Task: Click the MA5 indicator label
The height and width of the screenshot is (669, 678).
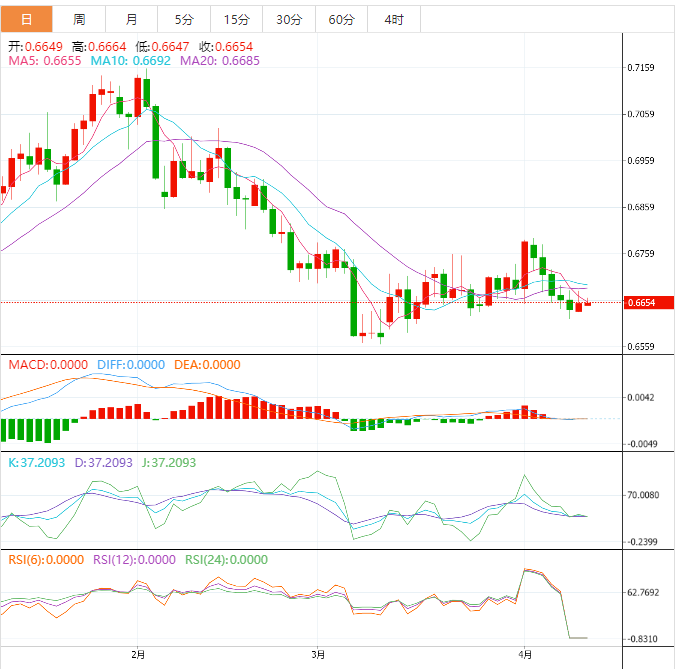Action: 45,61
